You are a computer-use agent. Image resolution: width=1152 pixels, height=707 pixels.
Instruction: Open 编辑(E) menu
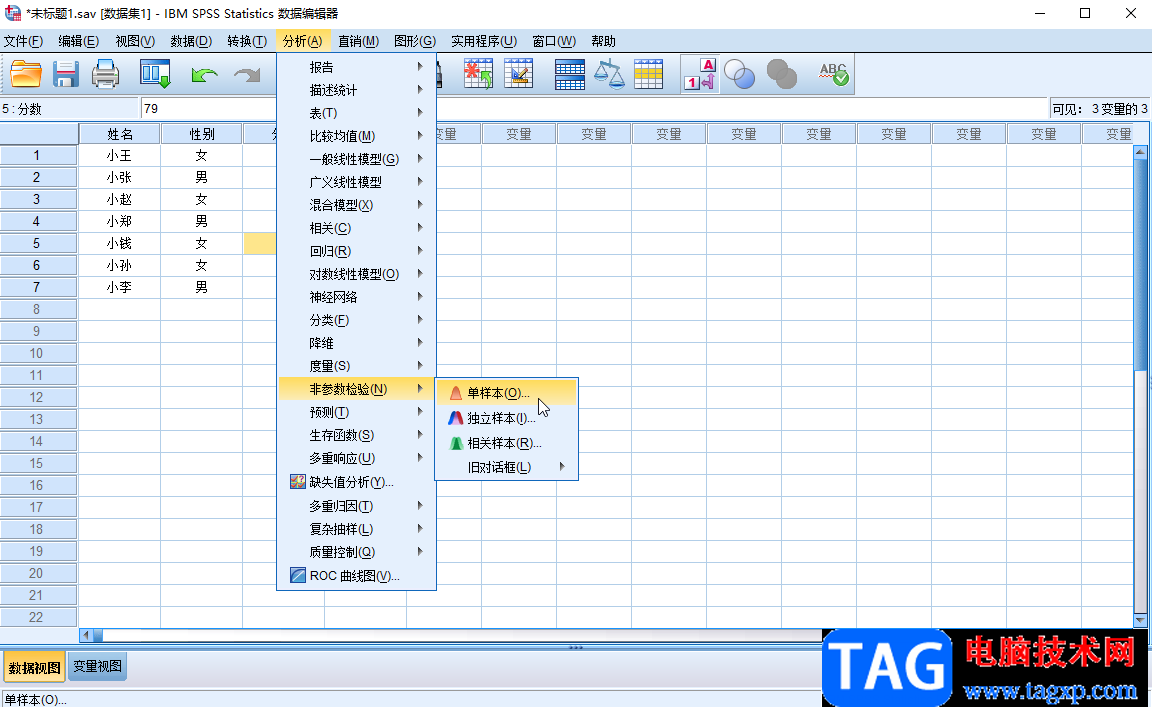(79, 41)
